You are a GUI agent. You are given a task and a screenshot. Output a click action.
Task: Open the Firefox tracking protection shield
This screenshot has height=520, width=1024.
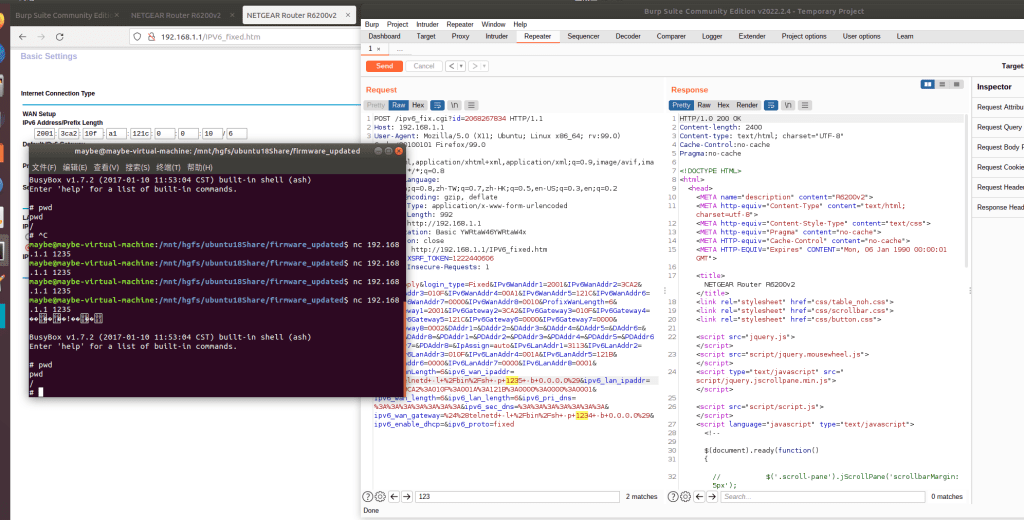pyautogui.click(x=137, y=37)
